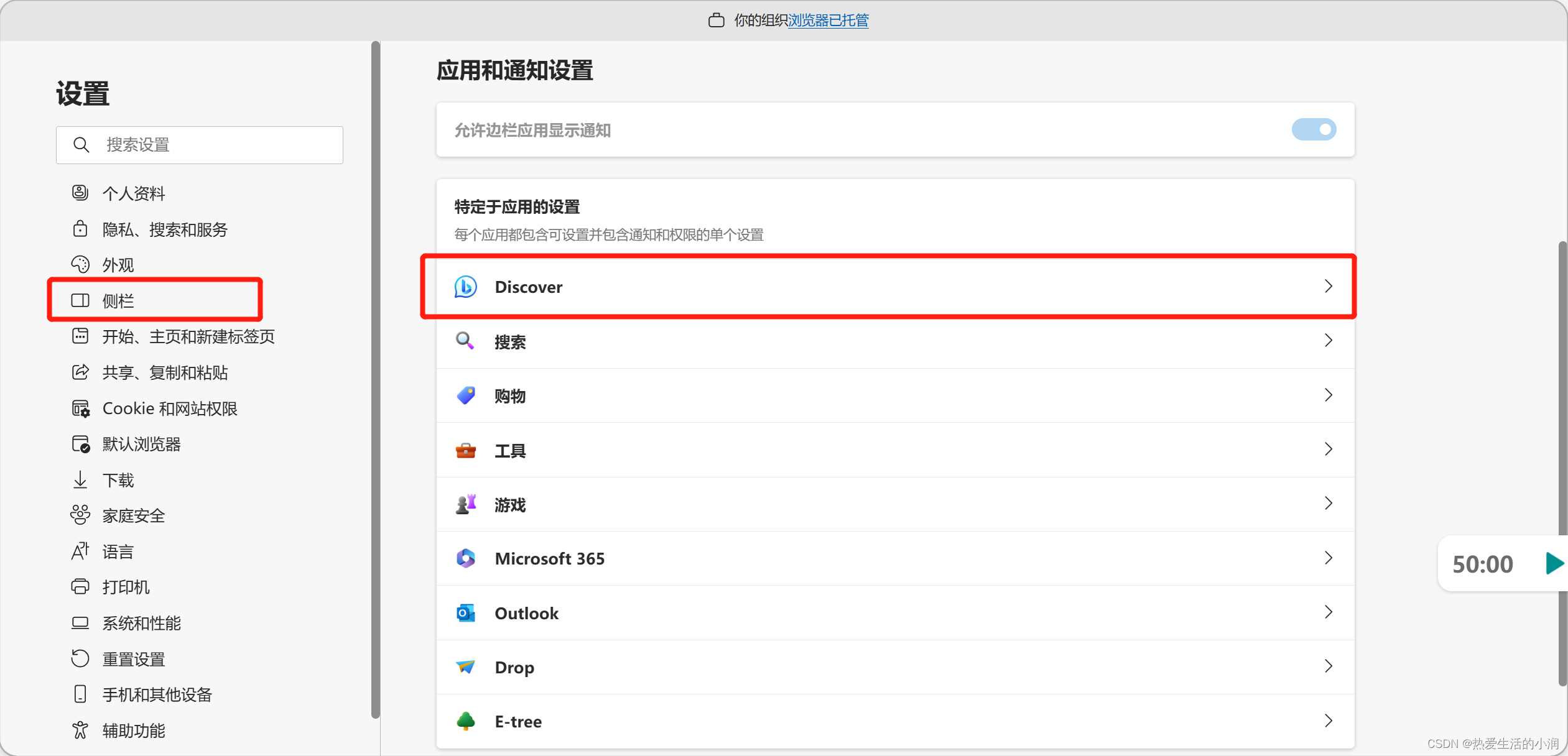Click the 搜索 magnifier app icon

465,341
